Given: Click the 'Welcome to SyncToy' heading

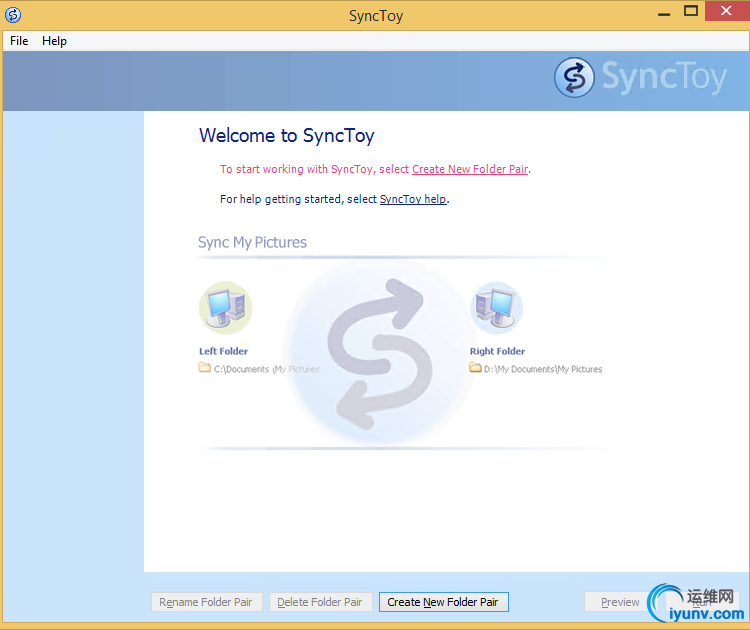Looking at the screenshot, I should click(287, 135).
